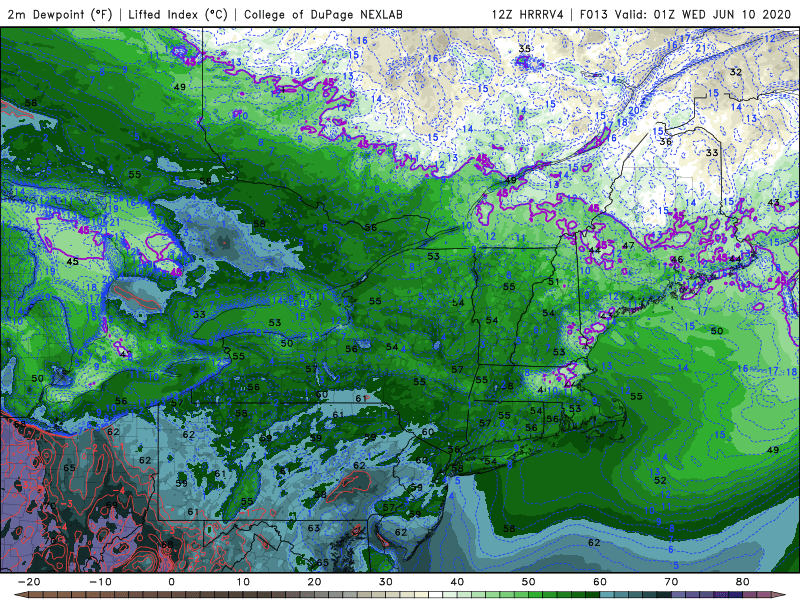Click the '50' colorbar scale label
This screenshot has width=800, height=600.
529,582
